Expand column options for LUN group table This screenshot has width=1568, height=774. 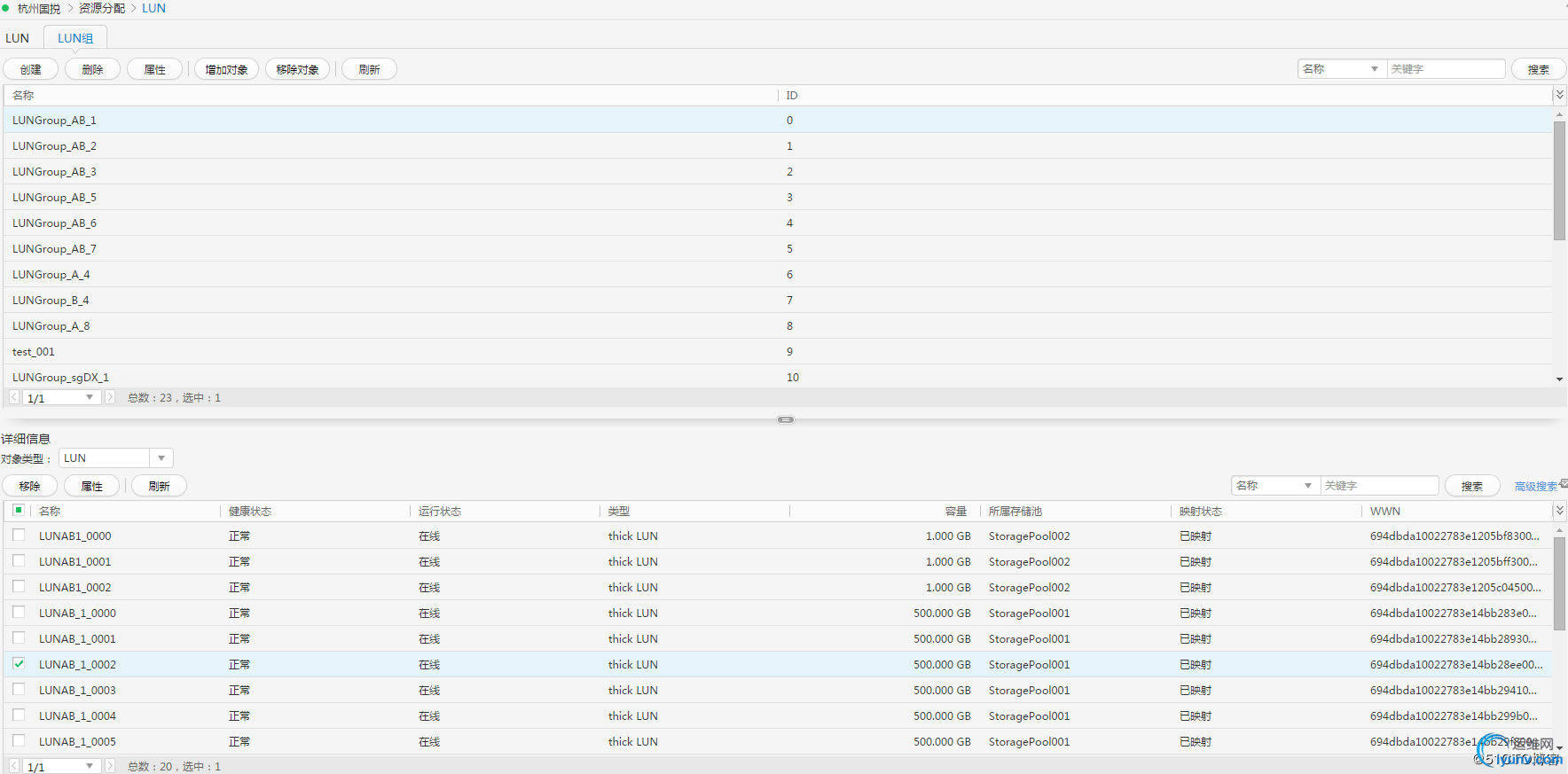tap(1559, 95)
